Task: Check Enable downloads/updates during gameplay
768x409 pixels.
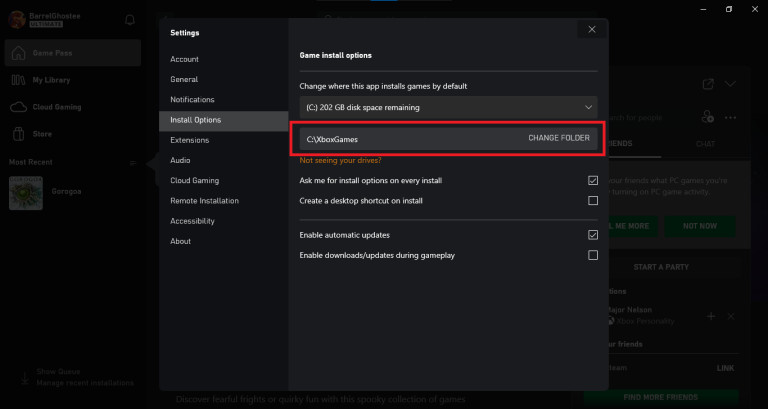Action: 593,255
